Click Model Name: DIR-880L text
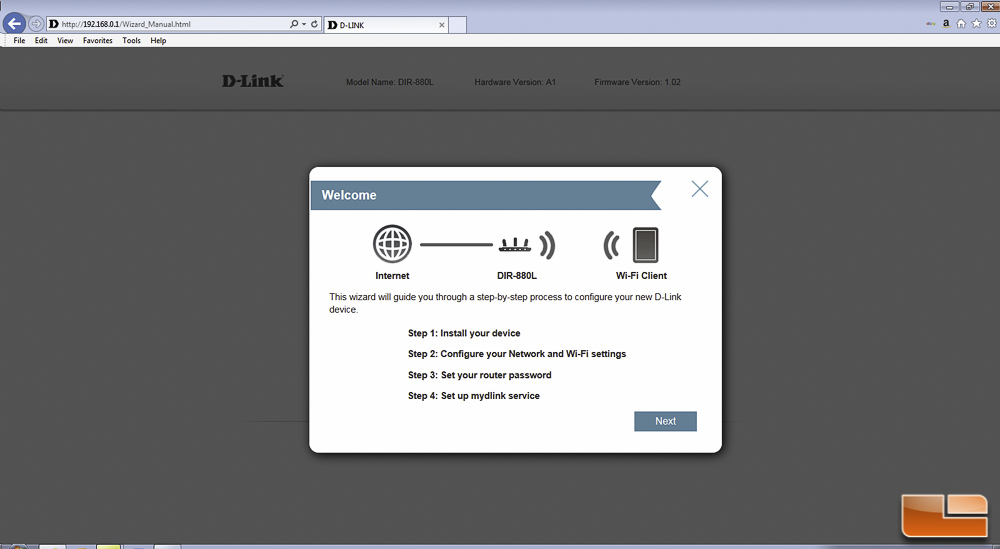 pos(390,82)
